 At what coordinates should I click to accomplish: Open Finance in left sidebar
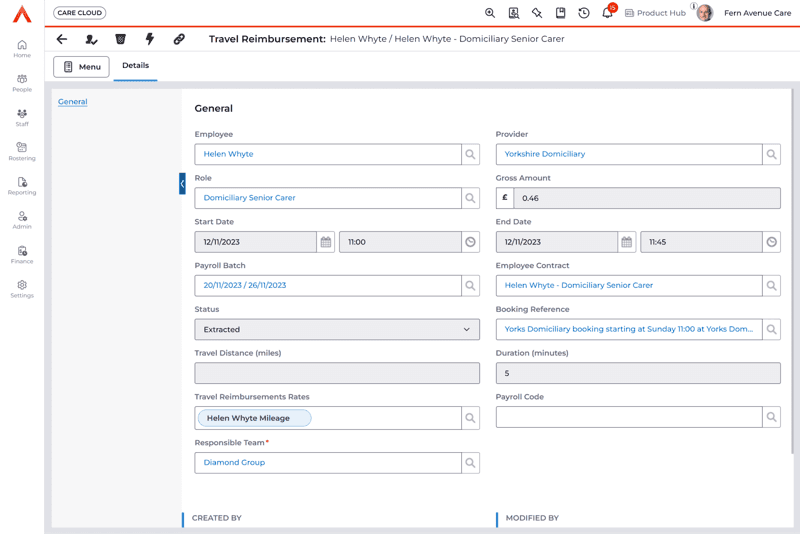(22, 255)
